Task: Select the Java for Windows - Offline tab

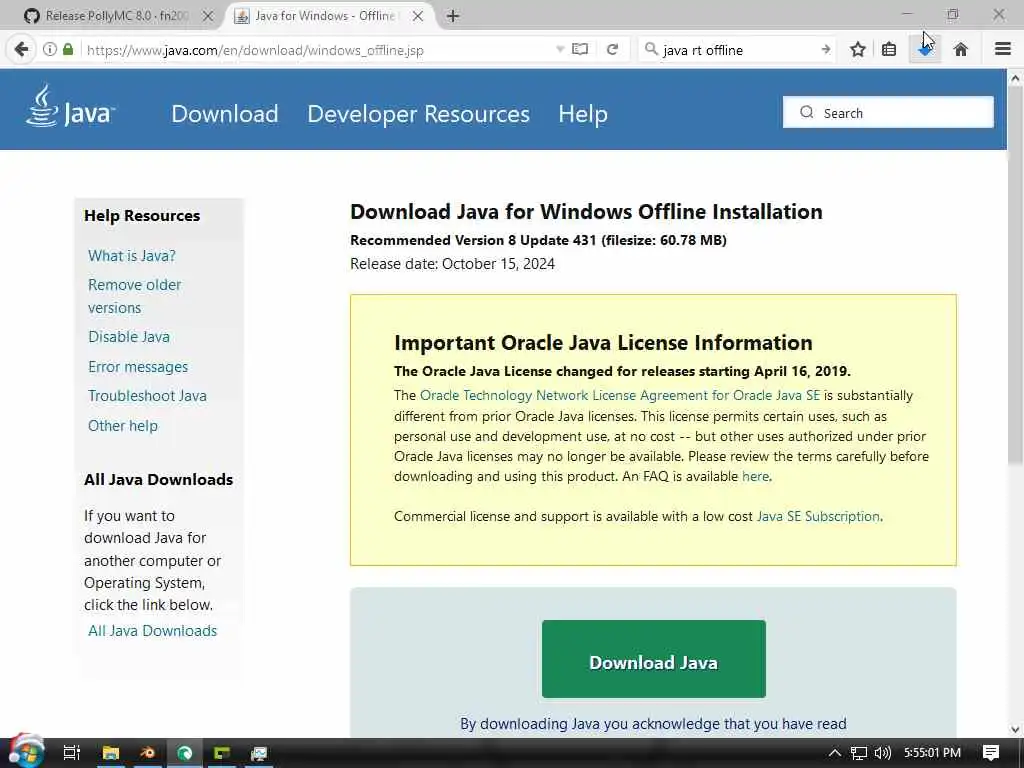Action: [x=324, y=16]
